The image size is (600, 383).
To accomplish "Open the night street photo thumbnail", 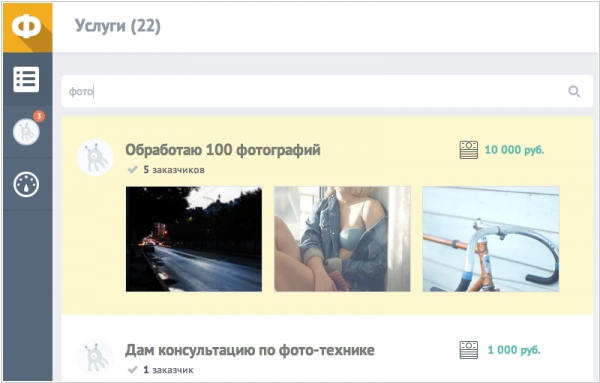I will coord(194,239).
